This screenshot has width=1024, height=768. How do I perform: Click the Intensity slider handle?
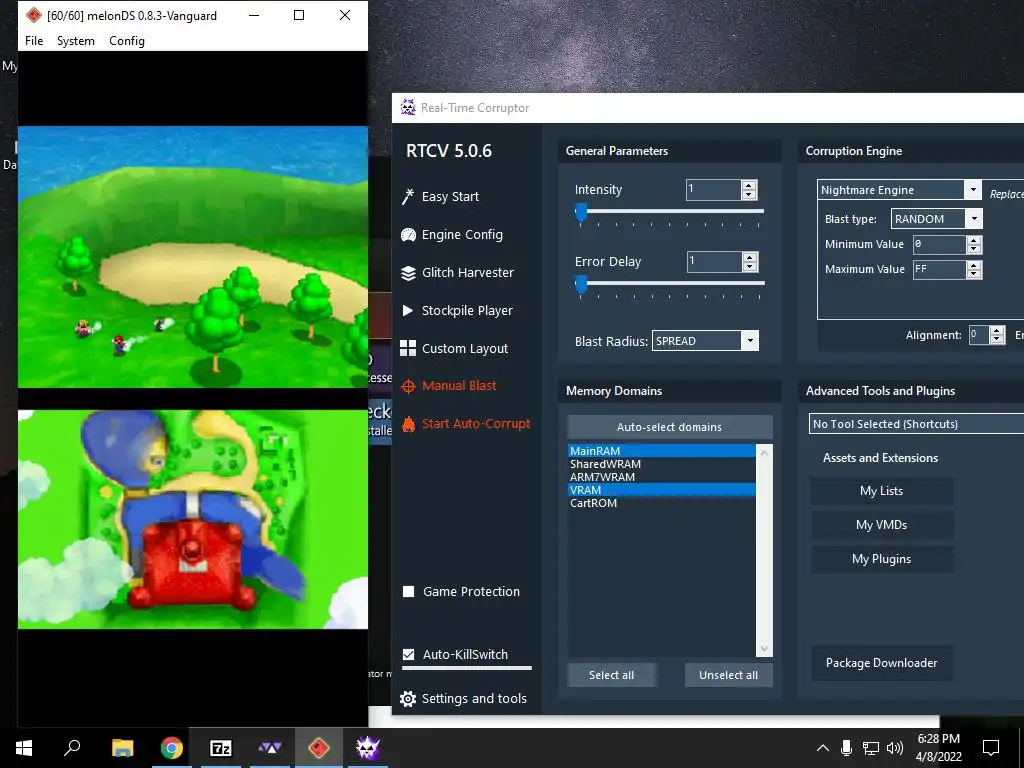tap(581, 212)
